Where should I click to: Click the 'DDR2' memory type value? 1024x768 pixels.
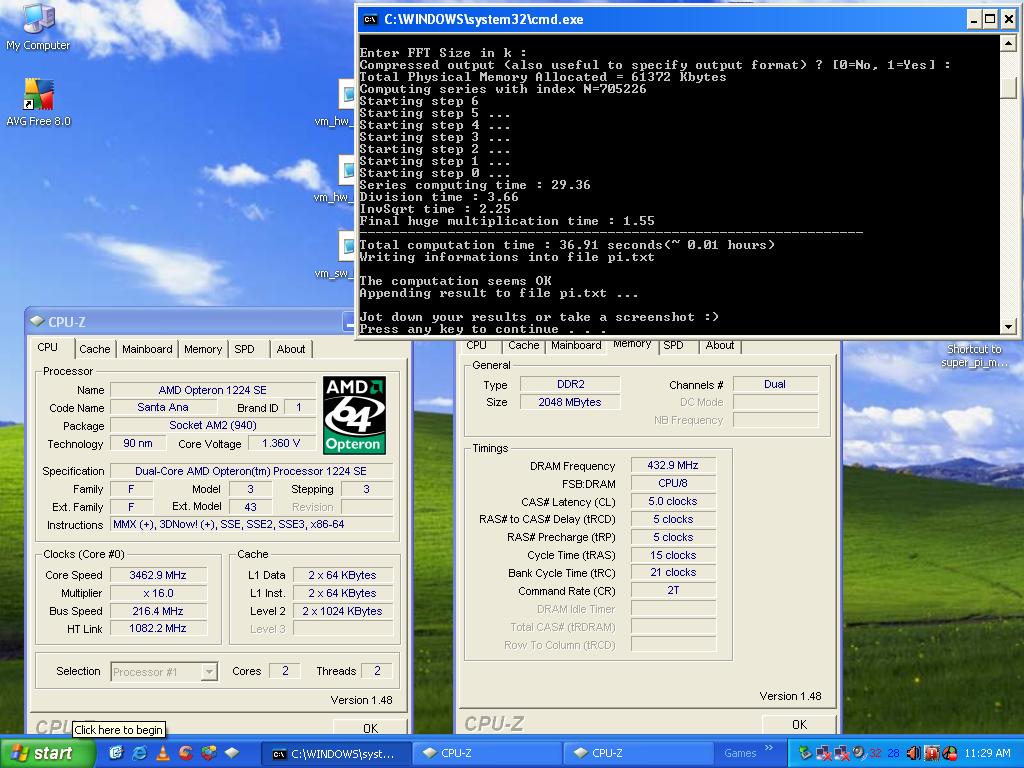pos(569,384)
